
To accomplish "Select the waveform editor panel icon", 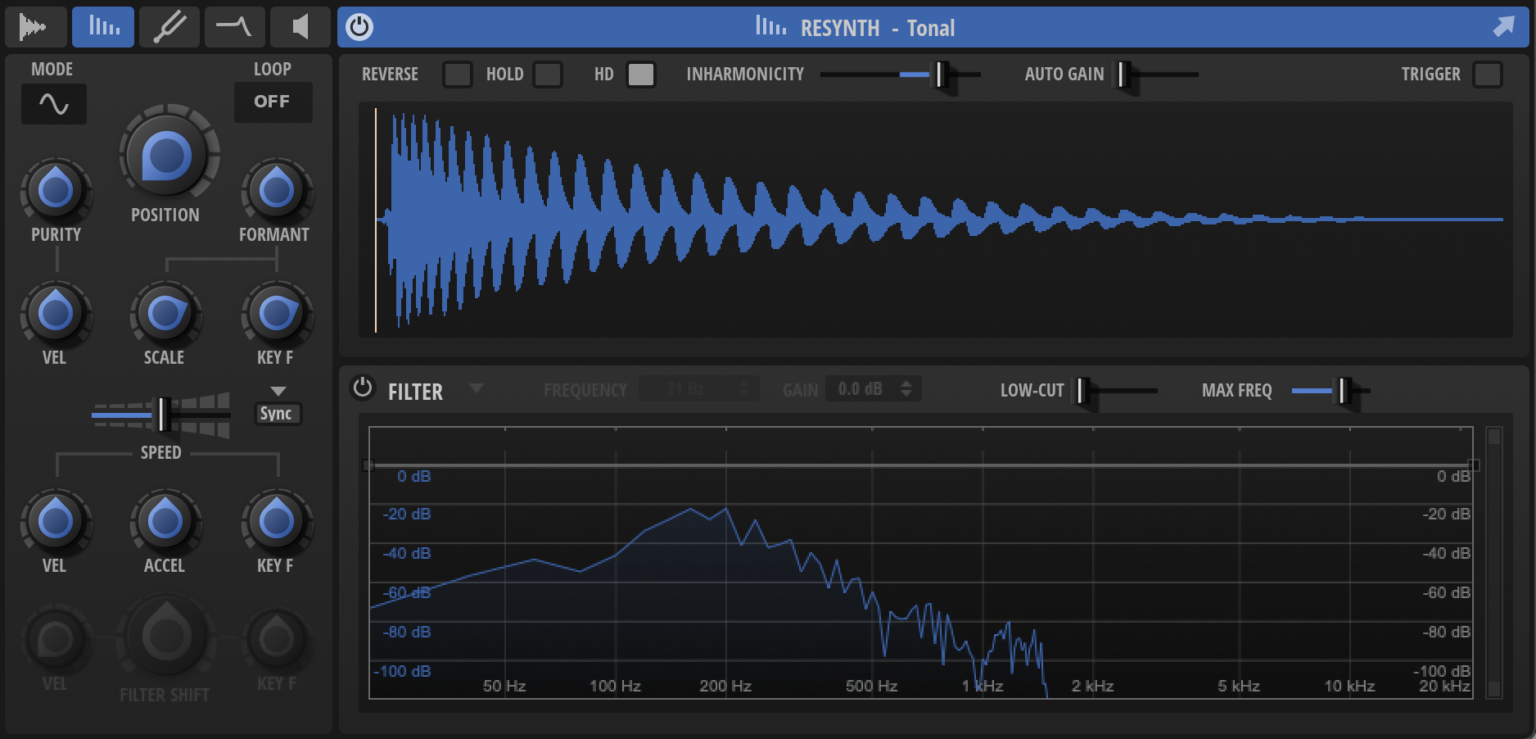I will [35, 27].
